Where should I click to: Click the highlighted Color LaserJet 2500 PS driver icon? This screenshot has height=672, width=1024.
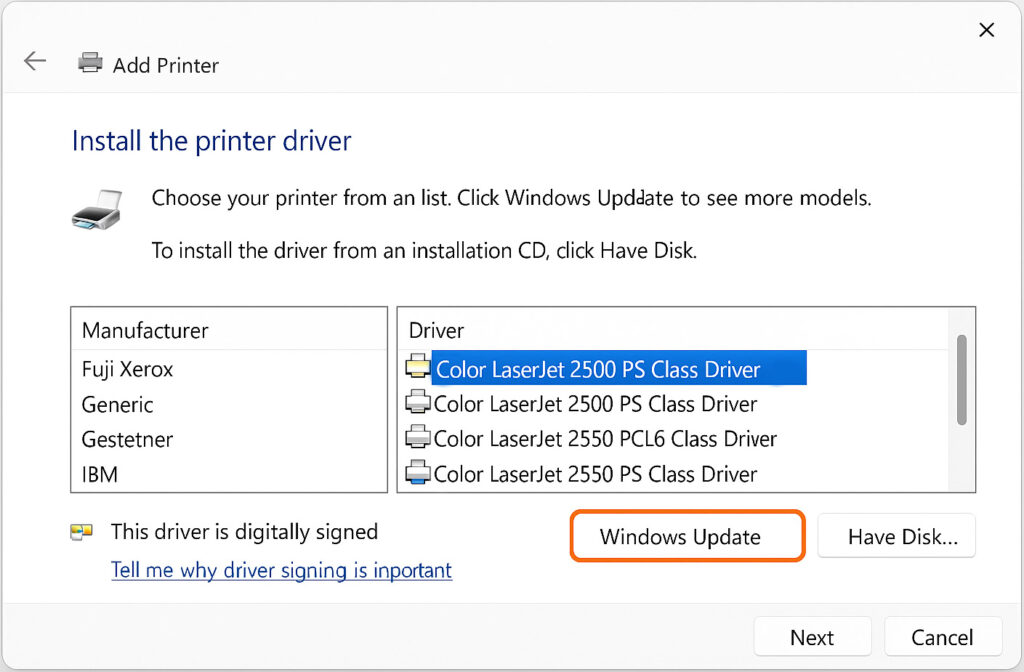click(417, 368)
